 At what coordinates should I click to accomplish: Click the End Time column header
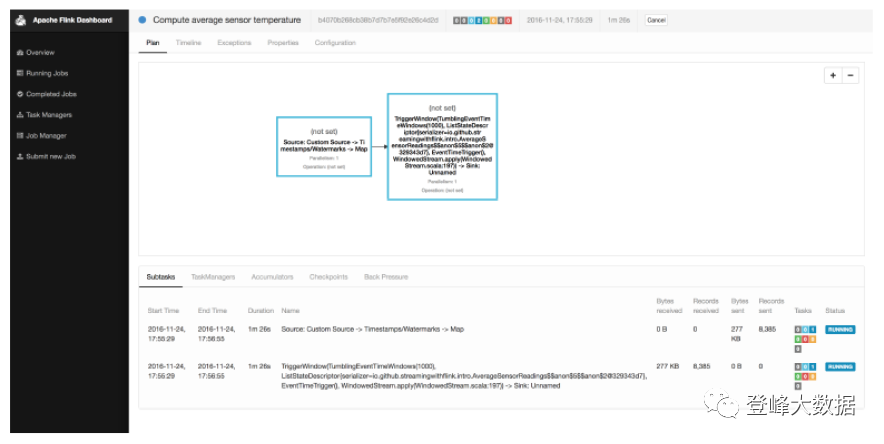pos(212,310)
